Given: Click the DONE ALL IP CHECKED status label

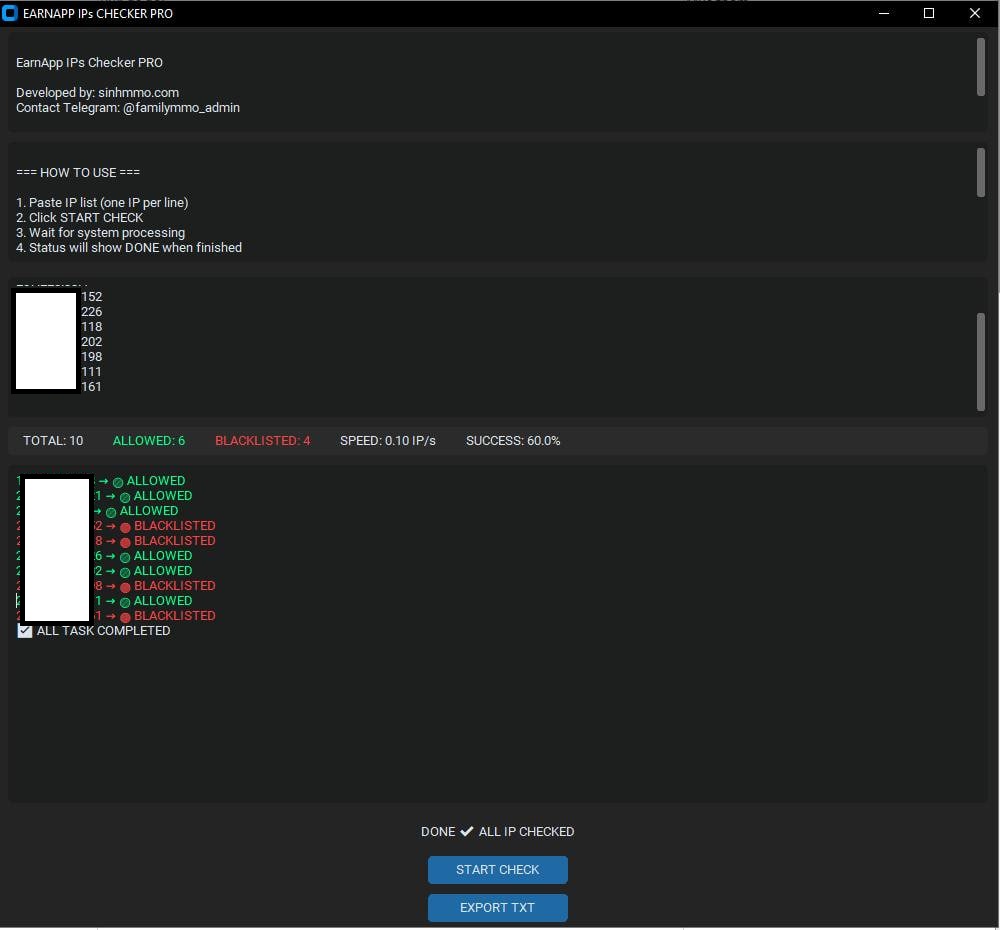Looking at the screenshot, I should point(497,832).
